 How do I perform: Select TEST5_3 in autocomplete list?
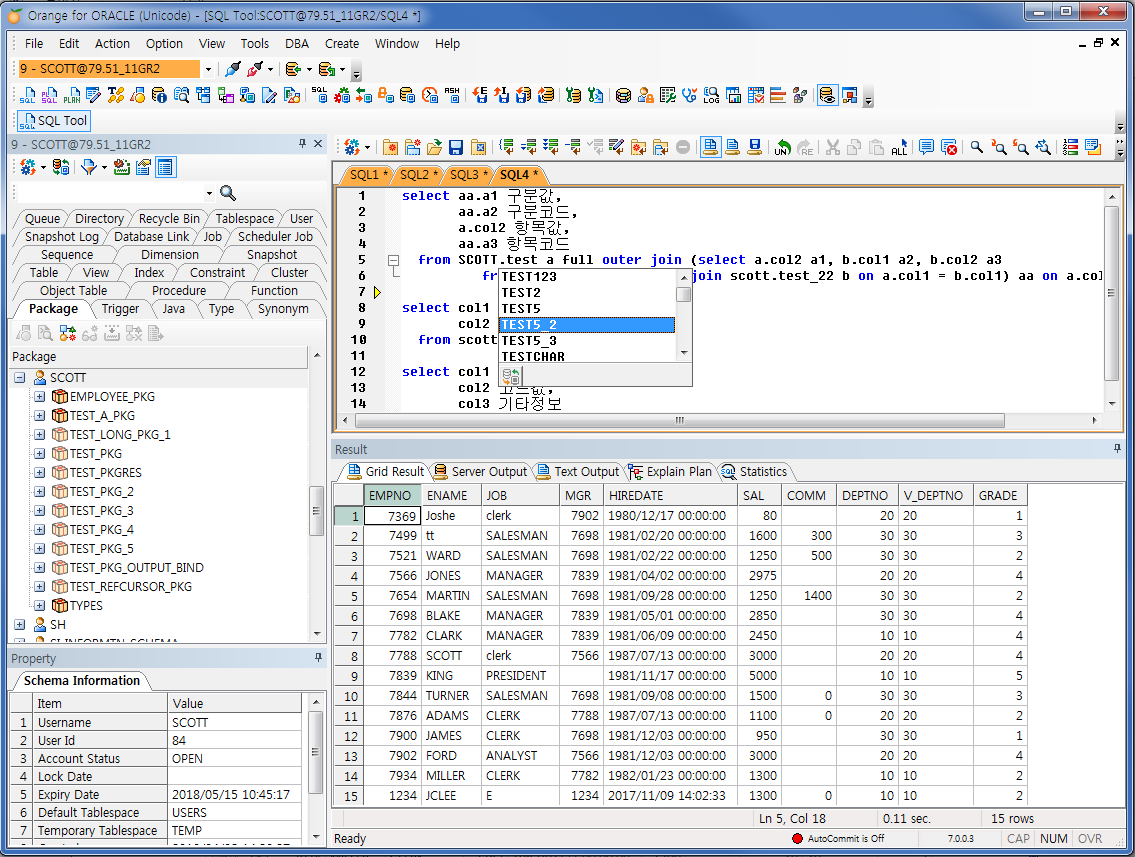[587, 340]
